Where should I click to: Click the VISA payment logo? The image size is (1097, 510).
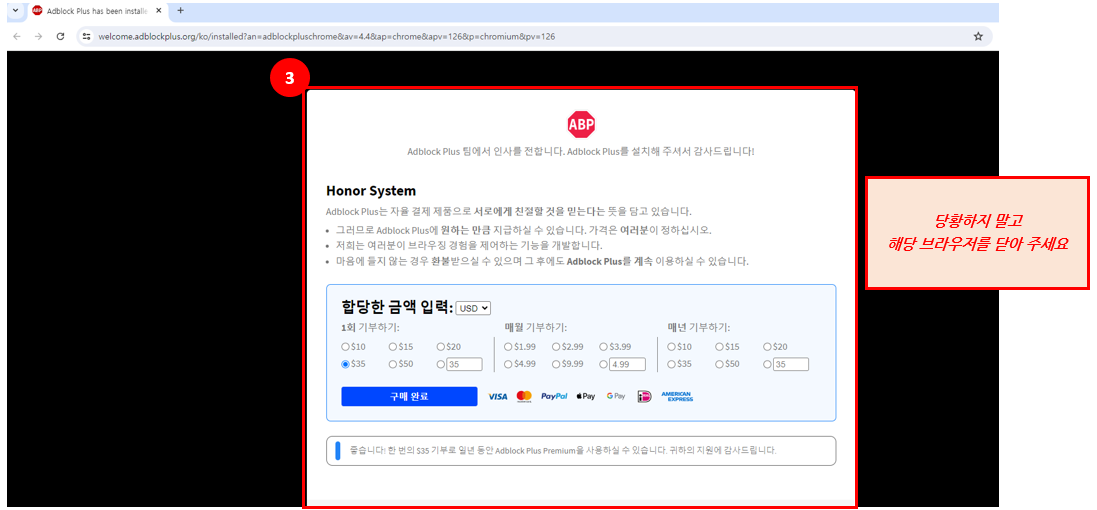(497, 397)
